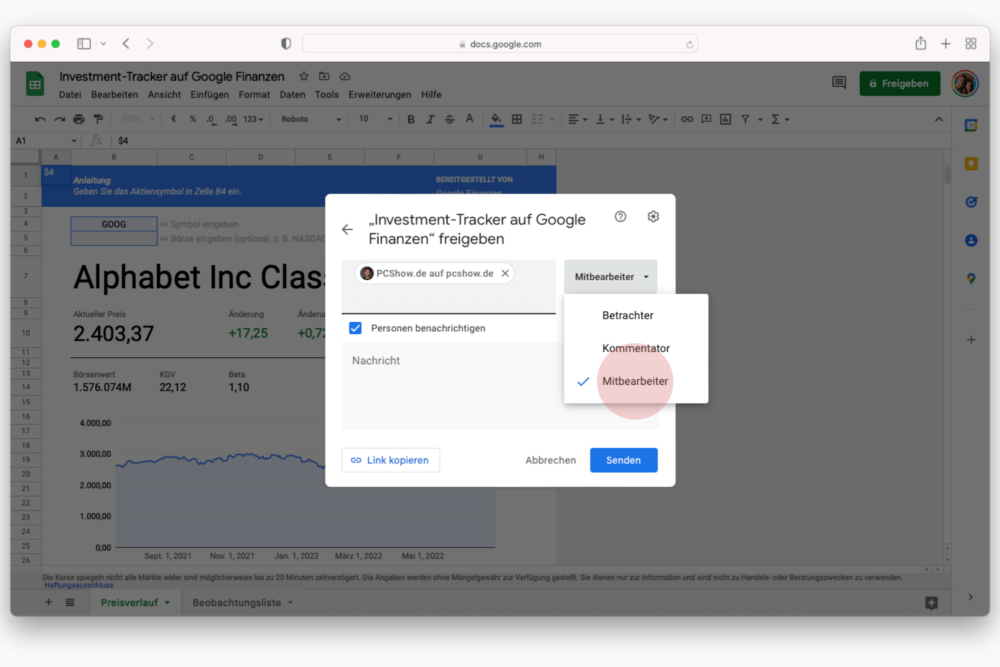
Task: View cloud save status icon
Action: point(345,77)
